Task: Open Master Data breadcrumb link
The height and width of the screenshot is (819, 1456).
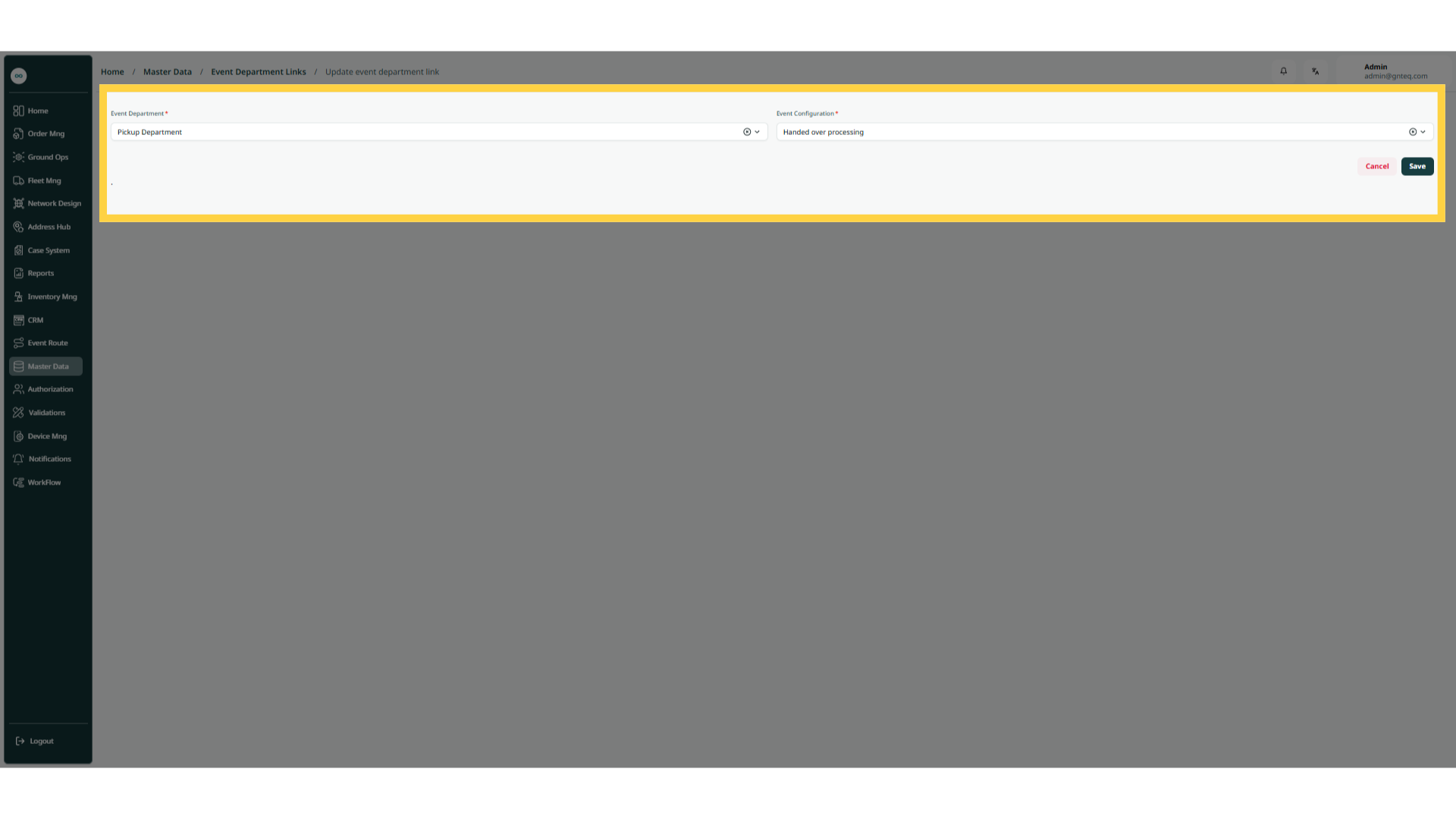Action: (168, 72)
